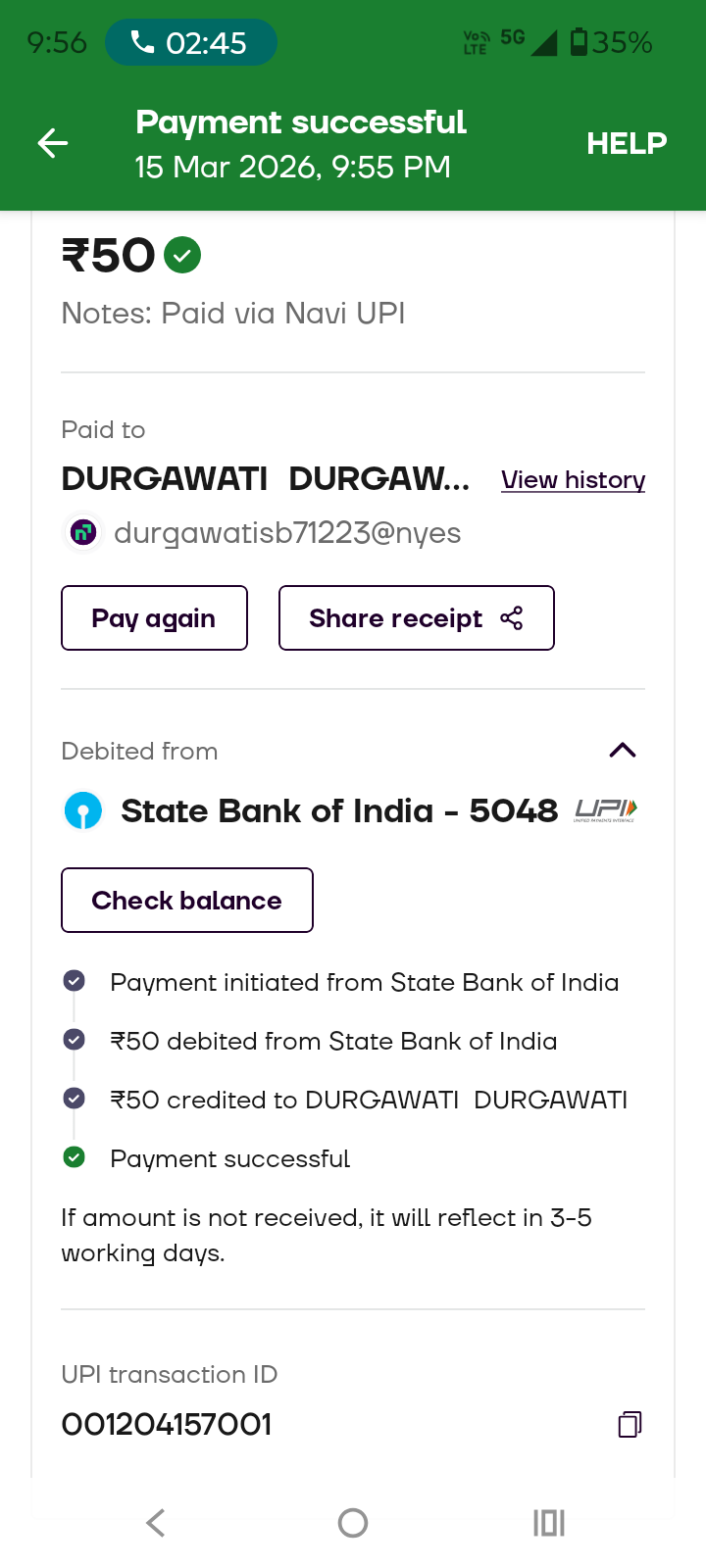The image size is (706, 1568).
Task: Open the HELP option
Action: point(627,144)
